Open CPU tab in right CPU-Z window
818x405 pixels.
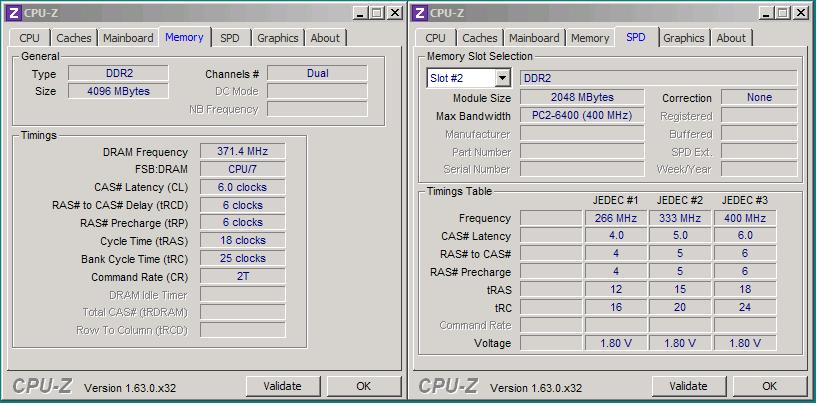[x=436, y=38]
